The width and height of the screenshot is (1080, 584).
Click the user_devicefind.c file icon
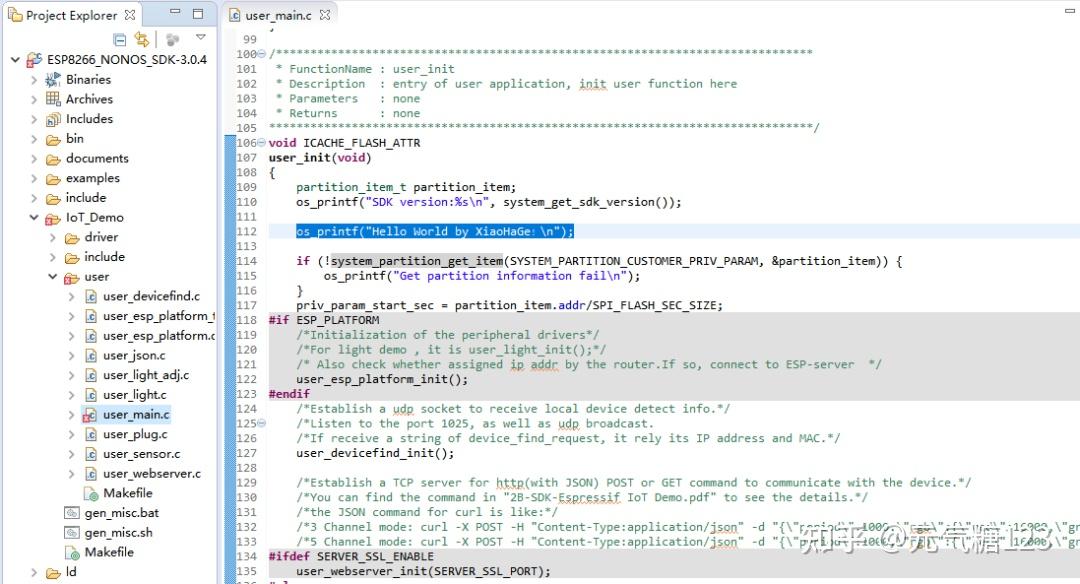(x=90, y=297)
